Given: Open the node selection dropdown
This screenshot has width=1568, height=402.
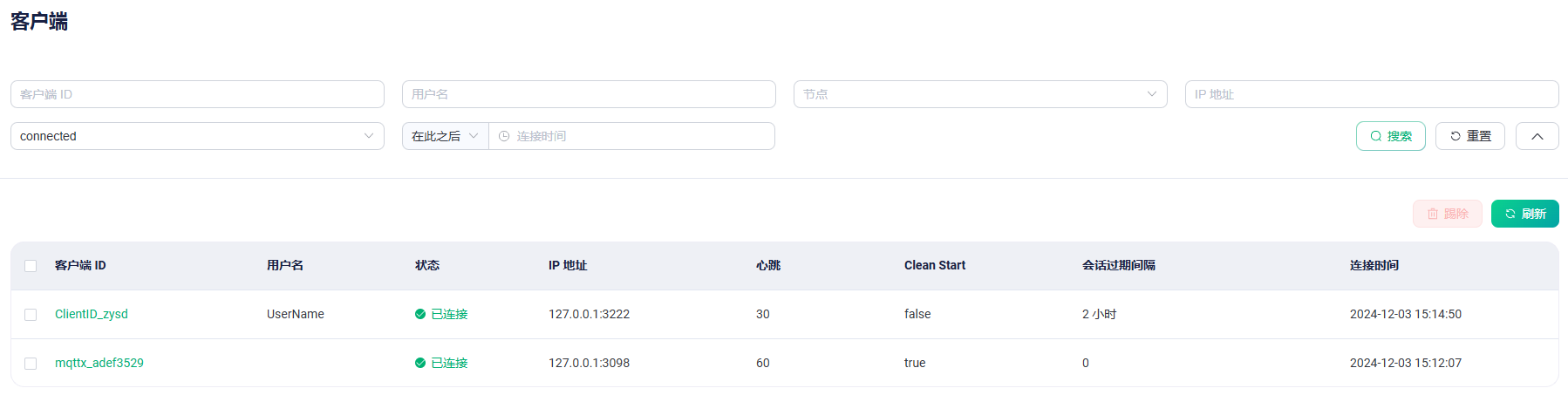Looking at the screenshot, I should (x=980, y=94).
